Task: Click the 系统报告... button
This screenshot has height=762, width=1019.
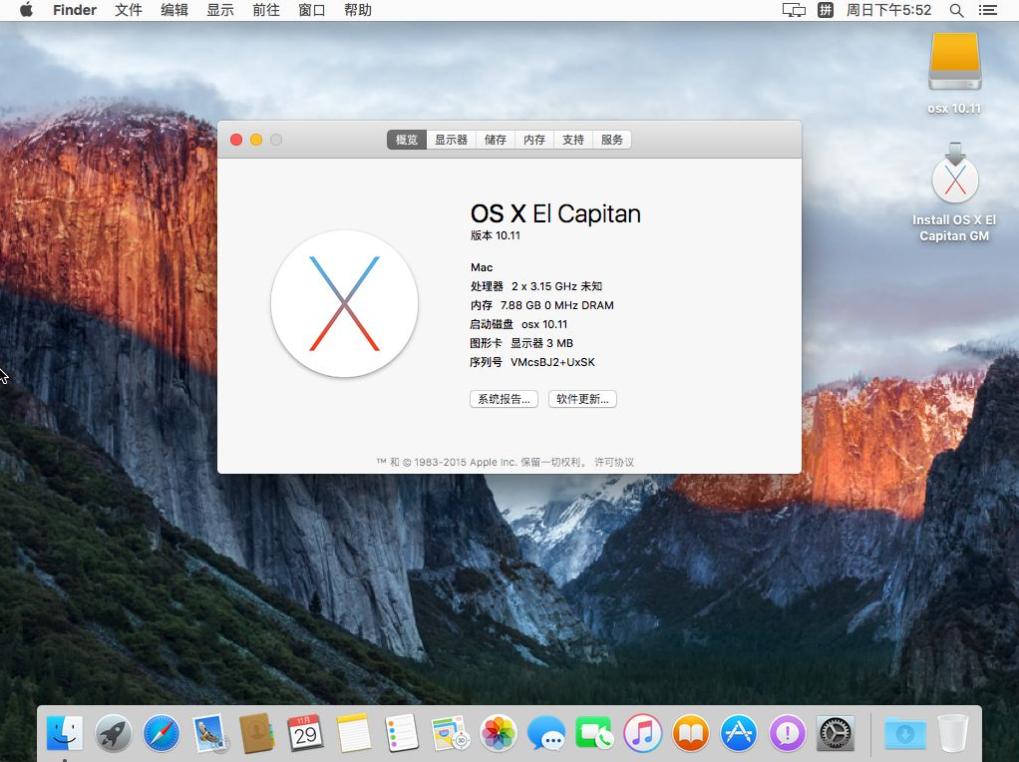Action: point(503,399)
